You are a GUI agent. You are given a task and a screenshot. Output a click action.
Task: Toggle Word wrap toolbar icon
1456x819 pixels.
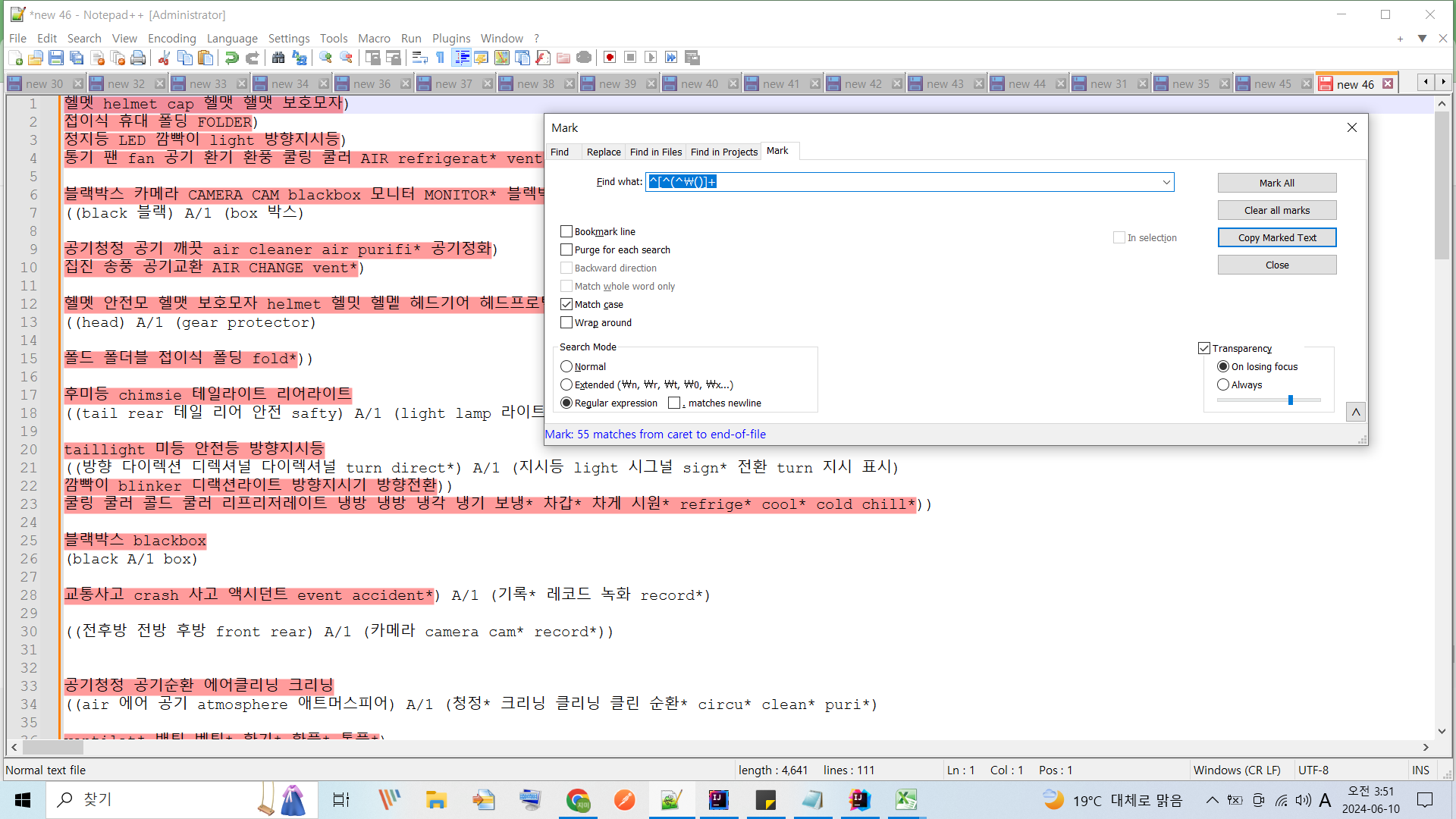419,58
